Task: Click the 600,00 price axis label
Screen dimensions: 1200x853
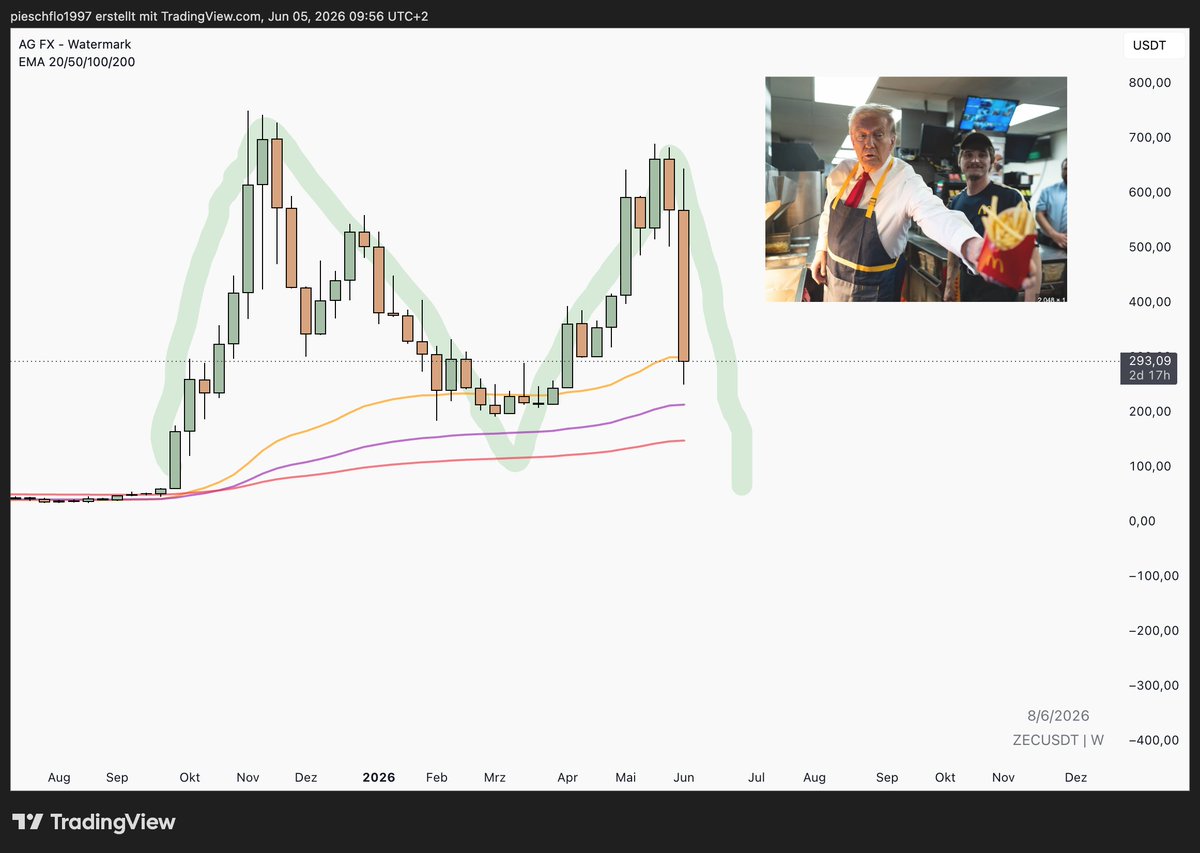Action: pos(1150,193)
